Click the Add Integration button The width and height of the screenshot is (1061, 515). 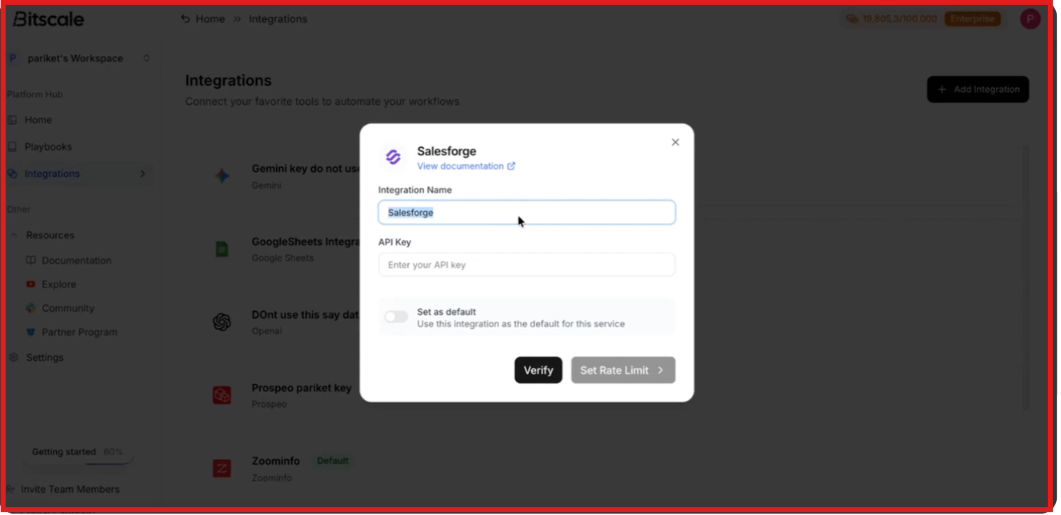tap(978, 89)
